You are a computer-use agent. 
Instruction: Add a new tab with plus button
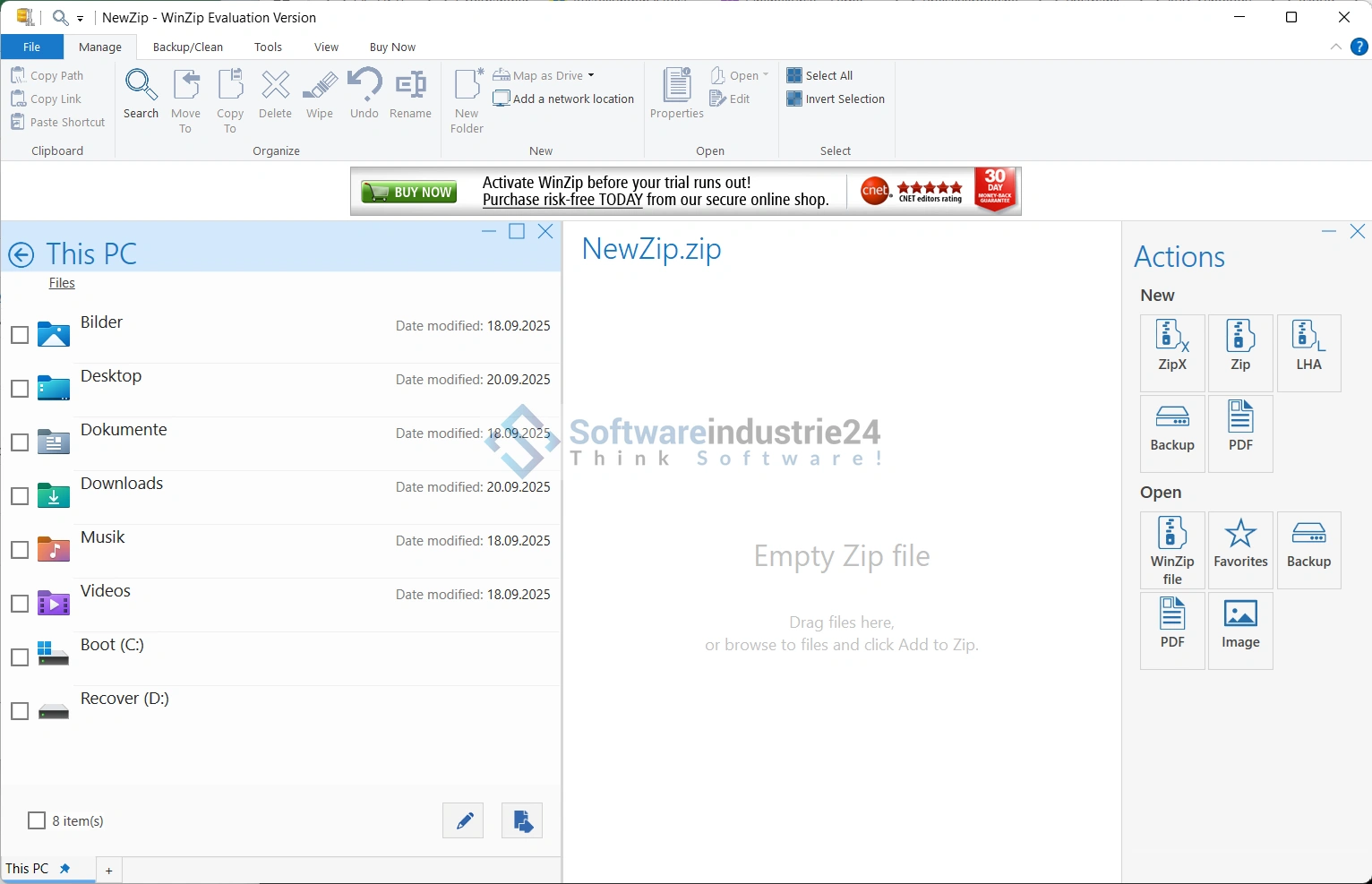[108, 871]
